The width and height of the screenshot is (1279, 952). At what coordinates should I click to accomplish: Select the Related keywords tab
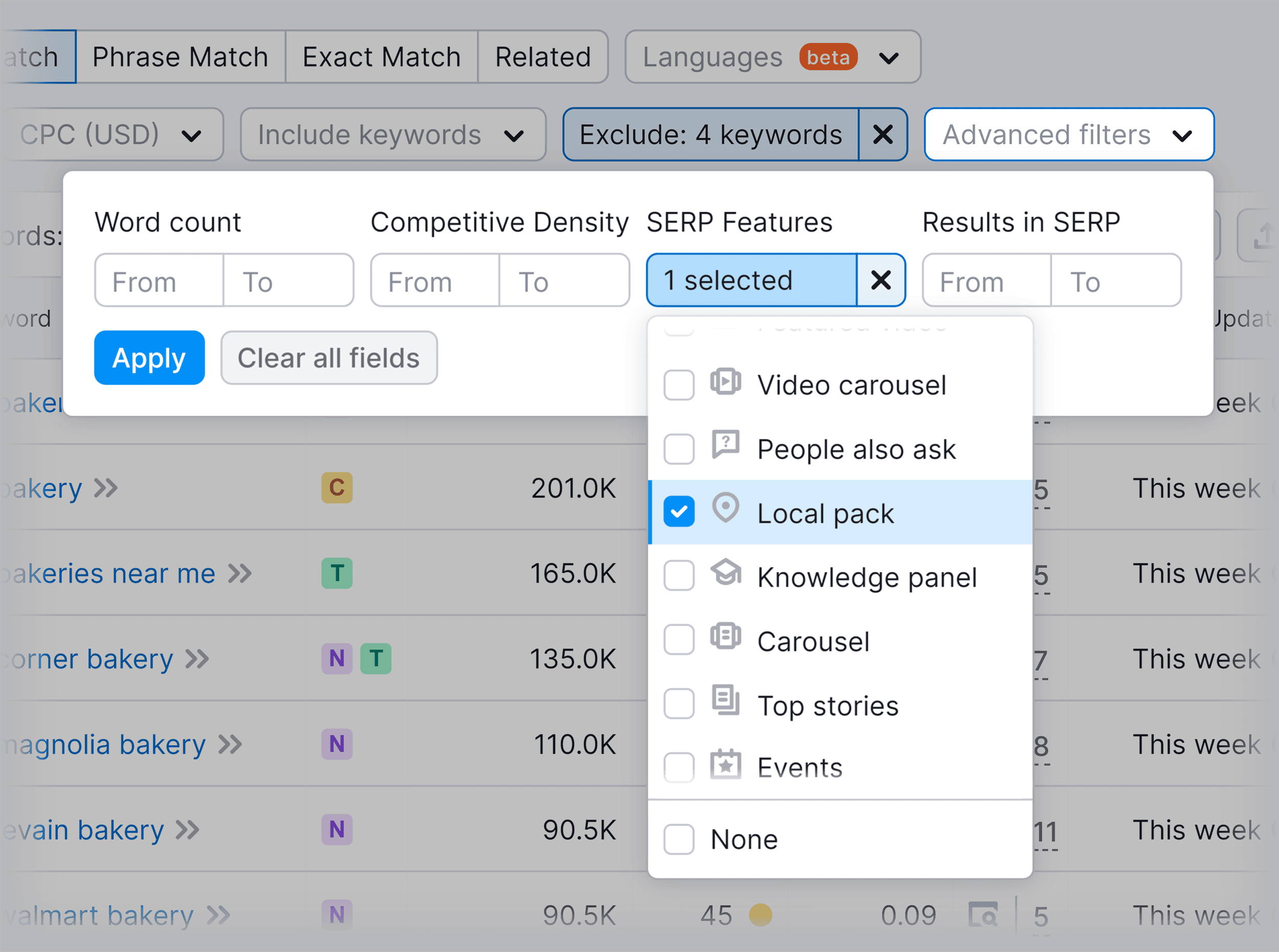[542, 56]
